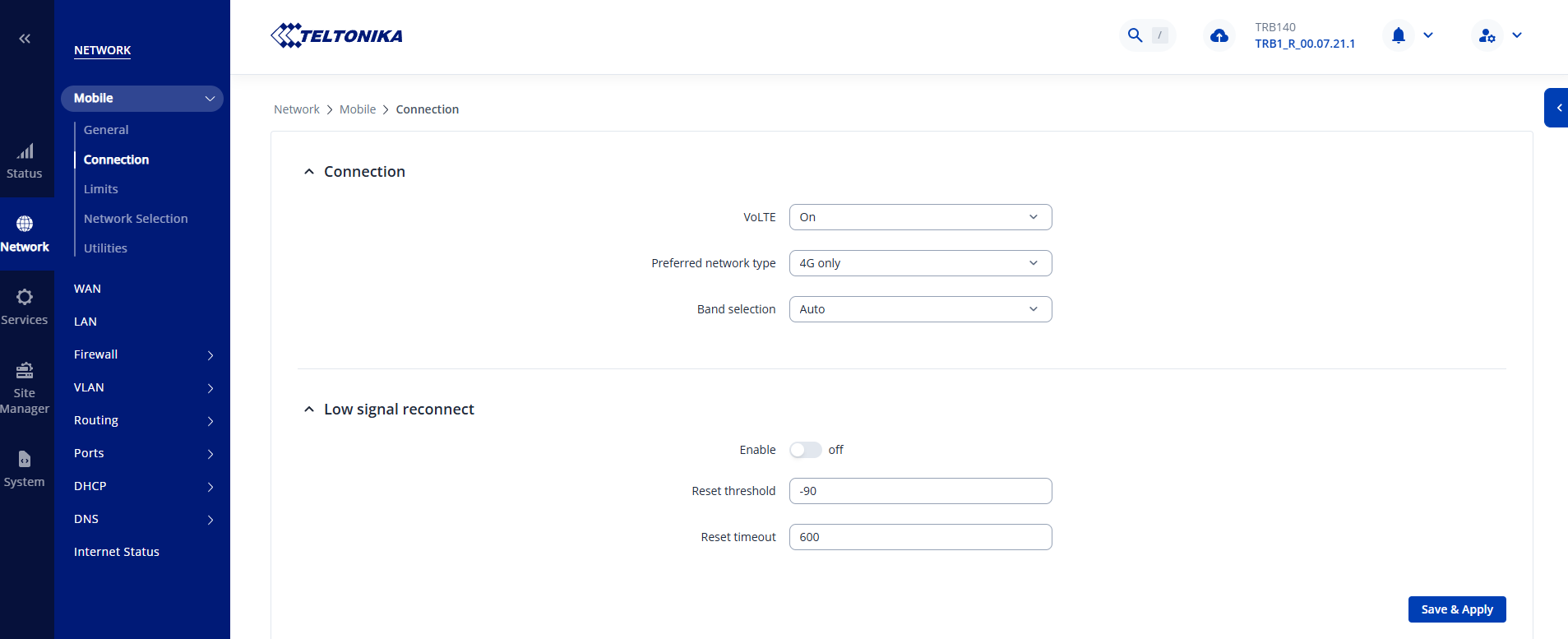Click the search magnifier icon
Screen dimensions: 1568x639
point(1135,35)
